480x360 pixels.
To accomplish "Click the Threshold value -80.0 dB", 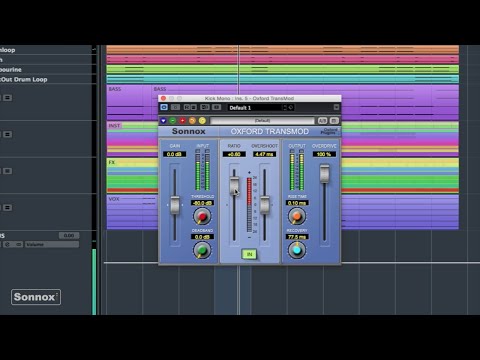I will point(202,203).
